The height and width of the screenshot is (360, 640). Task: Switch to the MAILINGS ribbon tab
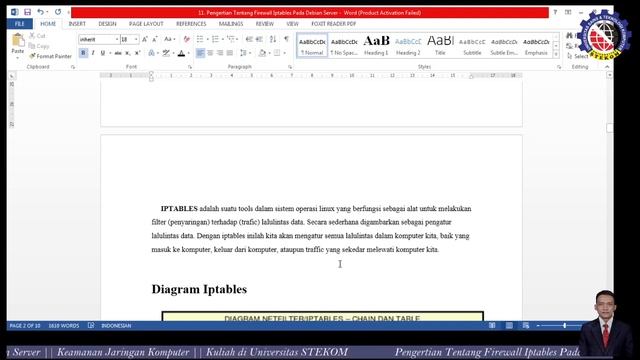click(231, 24)
